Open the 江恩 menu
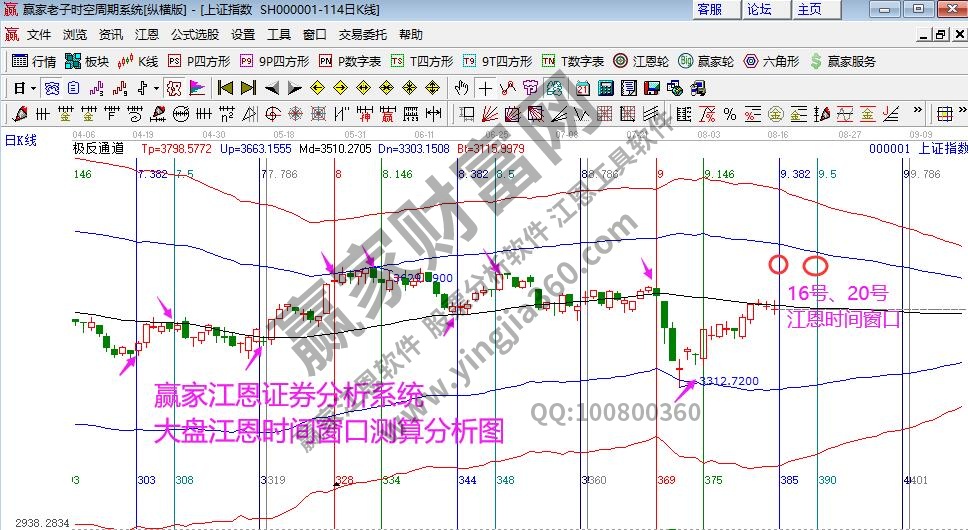Image resolution: width=968 pixels, height=530 pixels. tap(146, 34)
